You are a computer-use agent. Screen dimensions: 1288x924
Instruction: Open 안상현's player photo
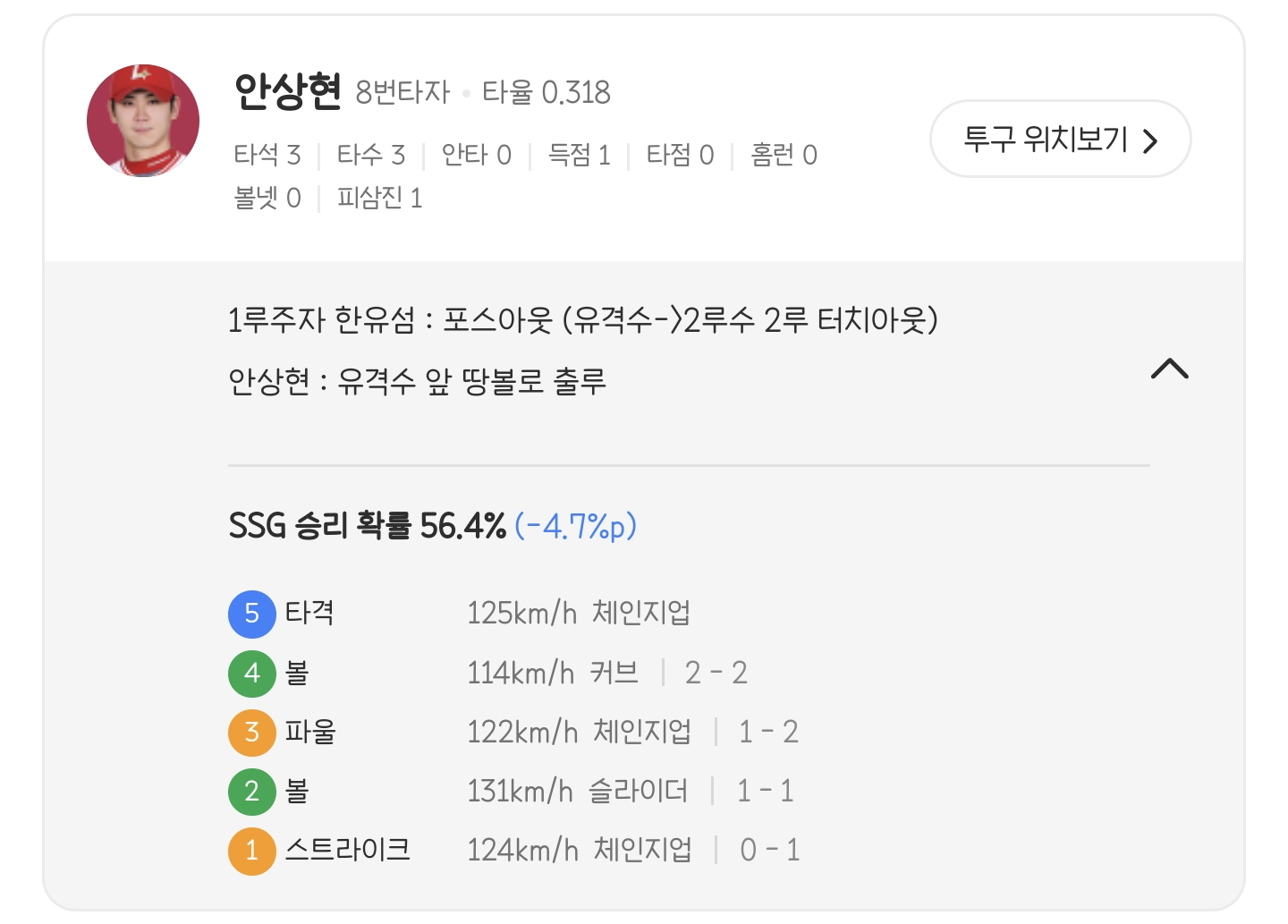(x=143, y=121)
